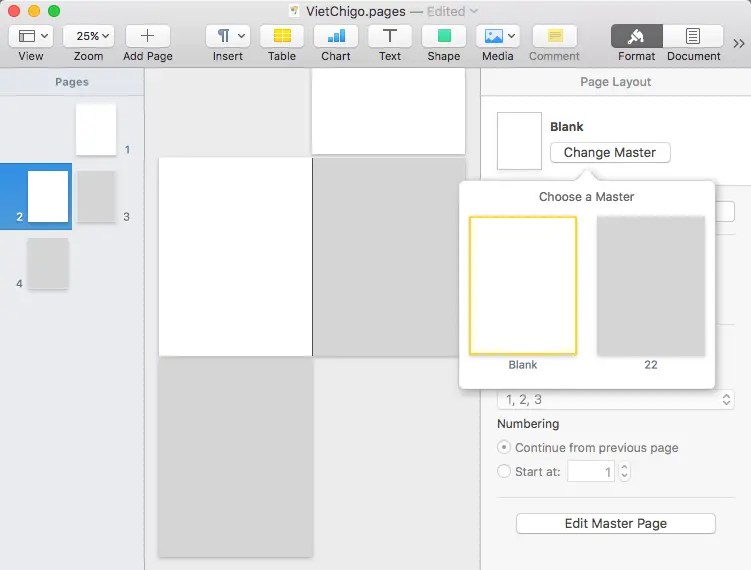
Task: Click the Change Master button
Action: [610, 153]
